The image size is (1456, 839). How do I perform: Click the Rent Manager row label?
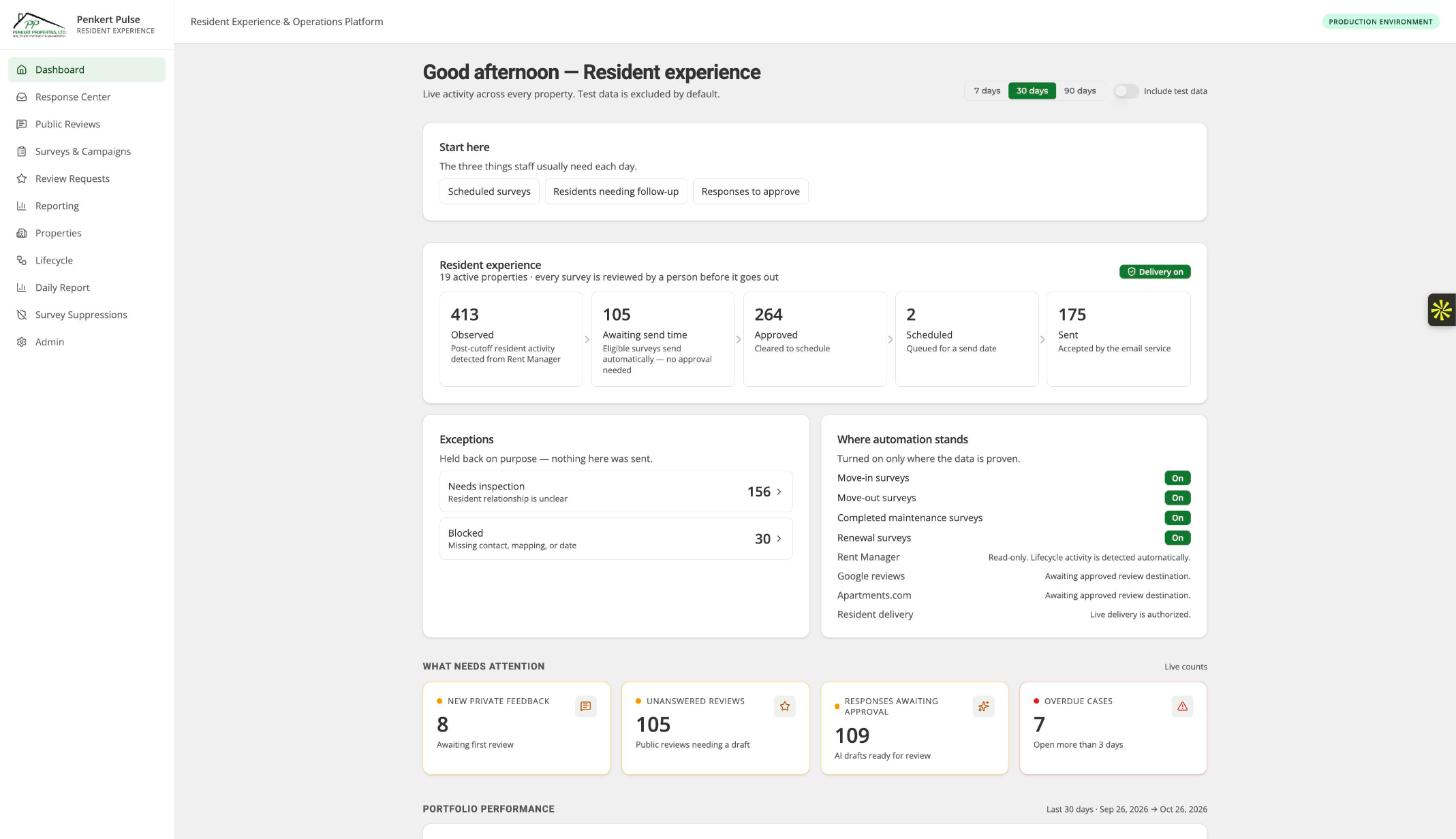(868, 557)
